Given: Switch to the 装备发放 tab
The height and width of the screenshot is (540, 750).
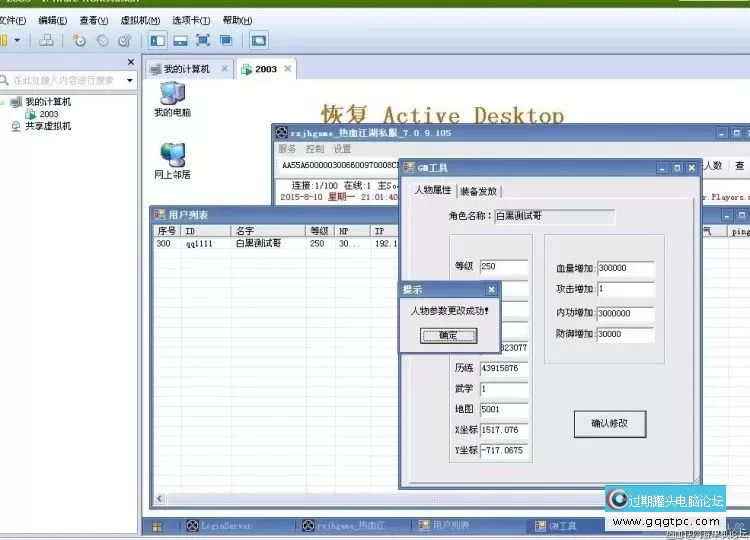Looking at the screenshot, I should pos(479,191).
